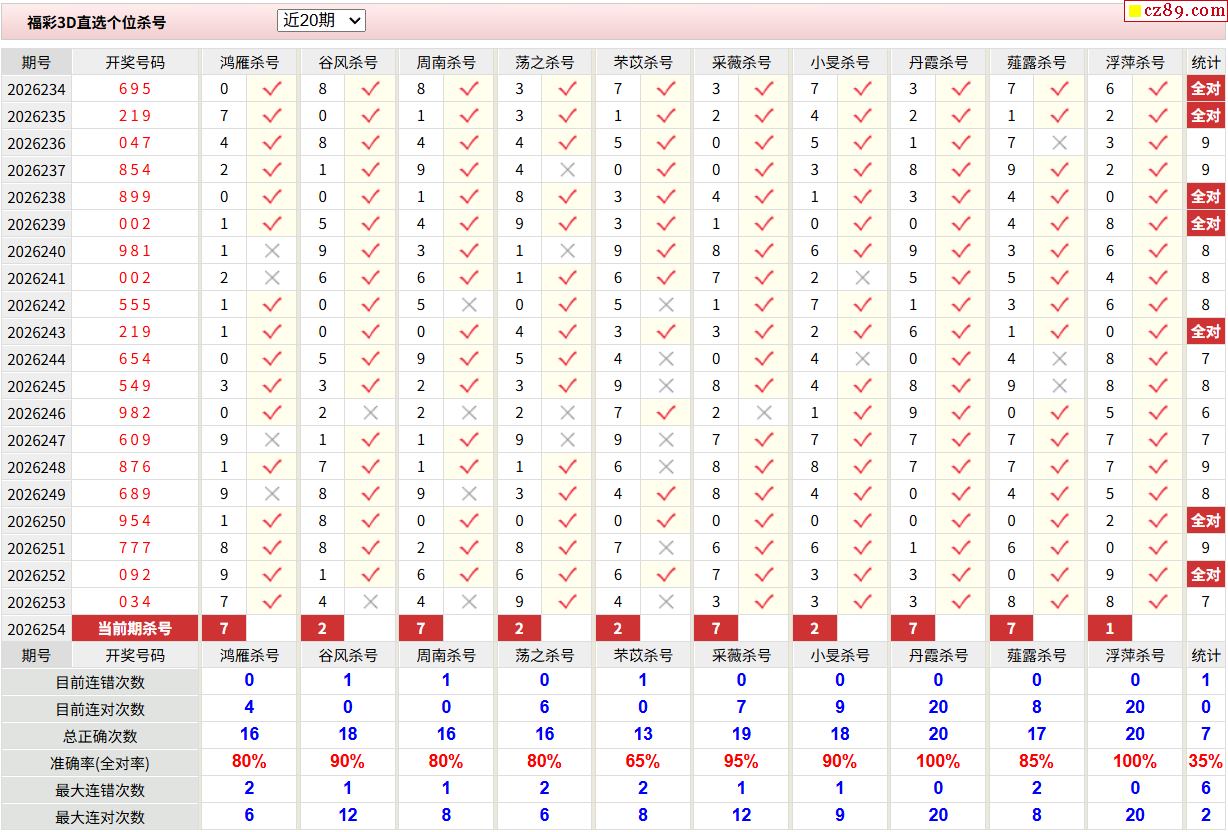
Task: Click the gray cross for 鸿雁杀号 in 2026240
Action: [272, 251]
